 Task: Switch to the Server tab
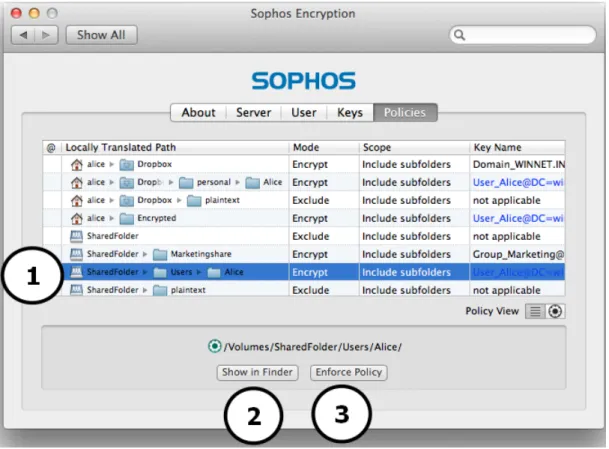pyautogui.click(x=254, y=113)
